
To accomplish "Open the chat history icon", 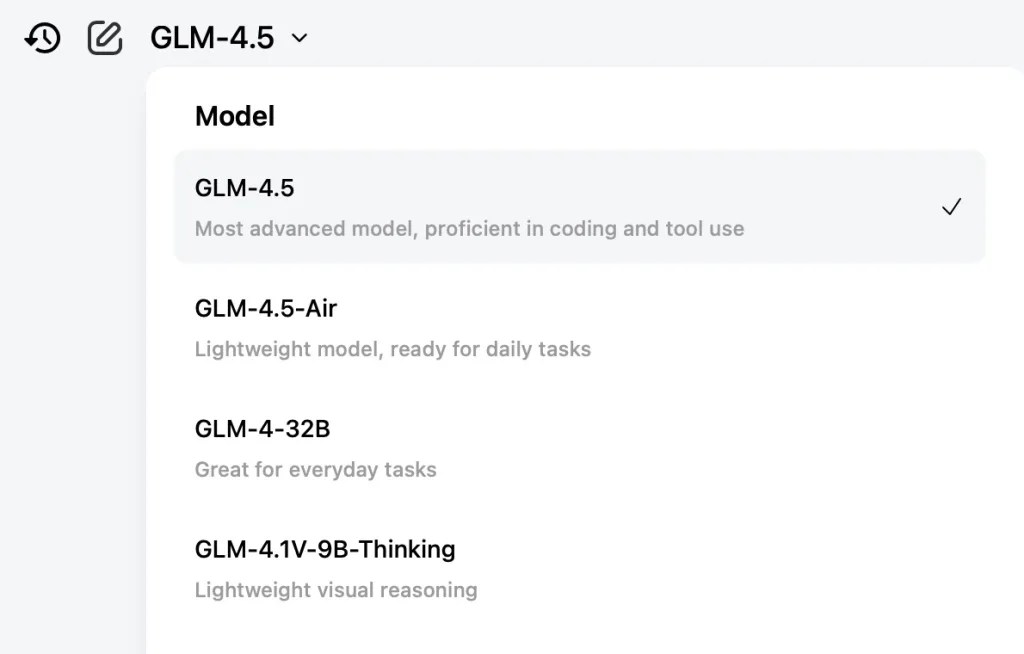I will [42, 38].
